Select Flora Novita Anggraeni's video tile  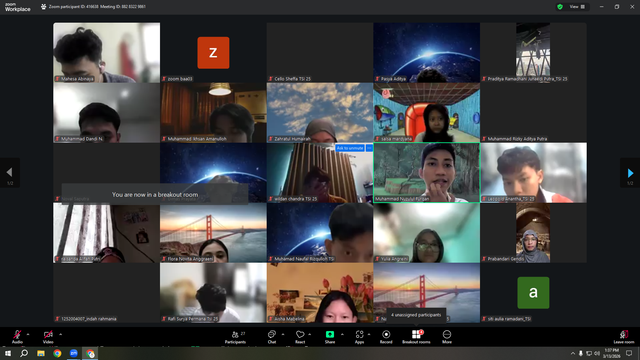pos(213,233)
